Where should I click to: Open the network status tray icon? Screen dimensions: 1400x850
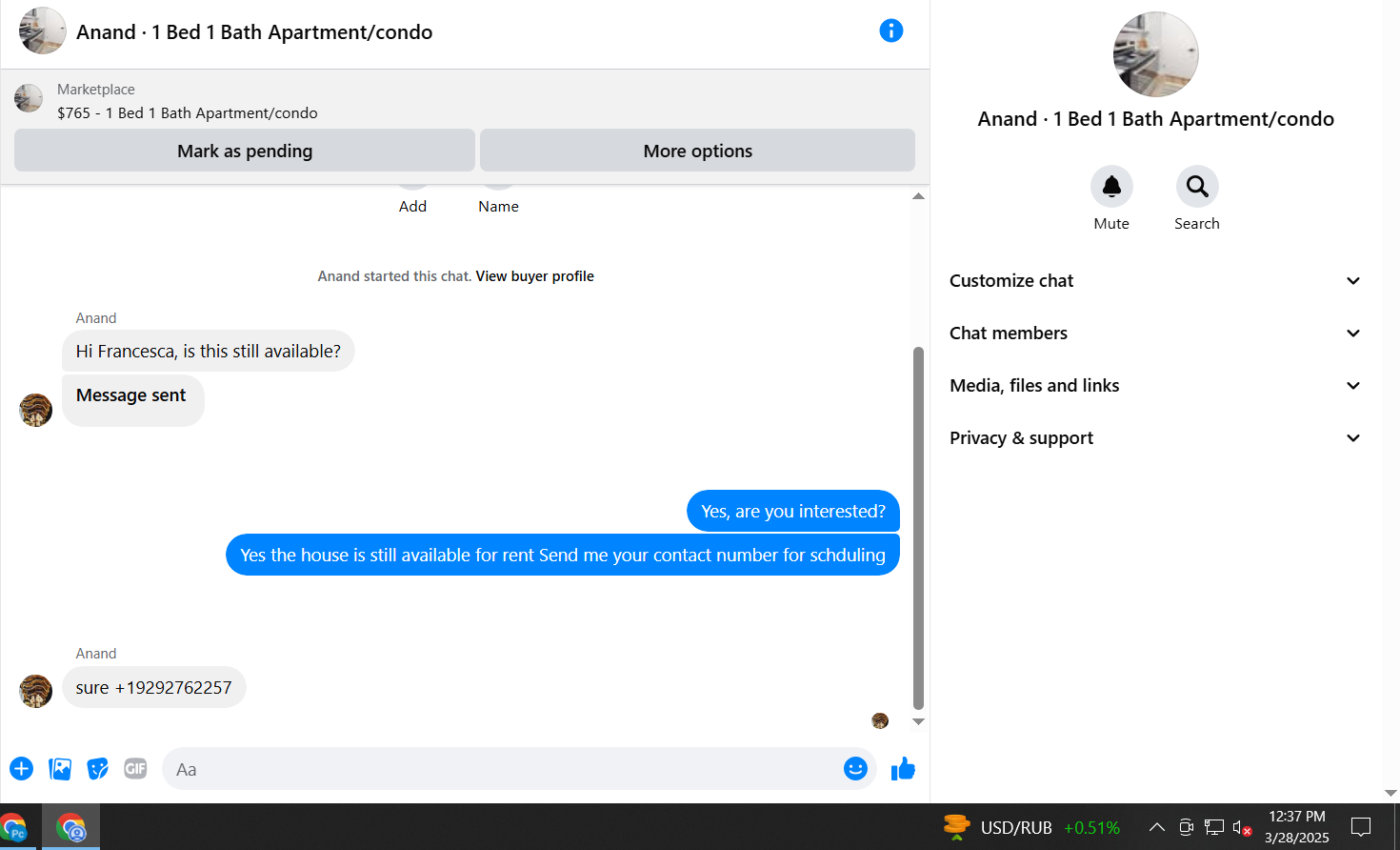point(1214,827)
